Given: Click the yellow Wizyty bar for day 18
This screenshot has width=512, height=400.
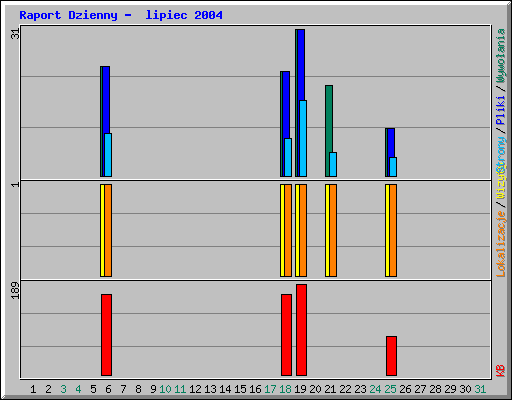Looking at the screenshot, I should (282, 230).
